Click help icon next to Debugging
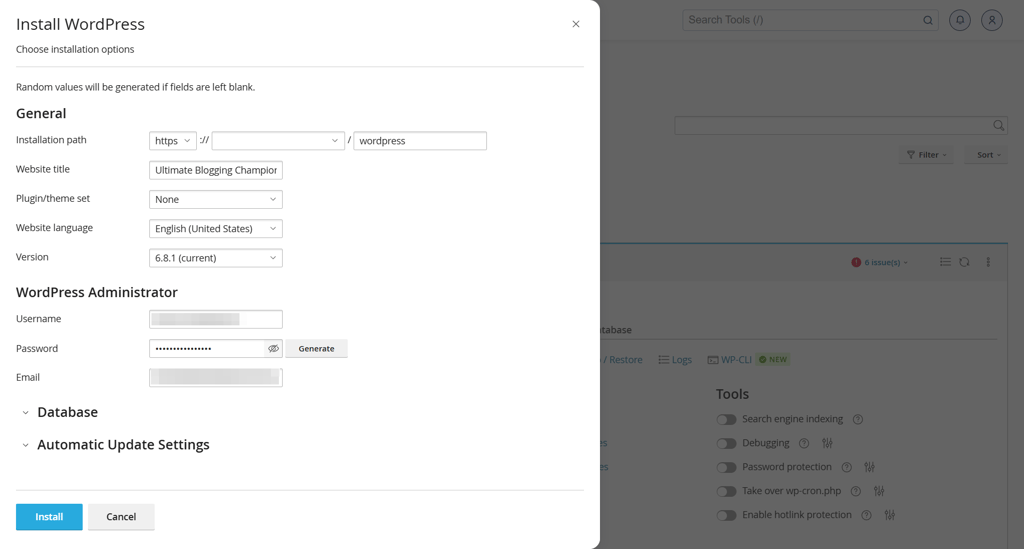This screenshot has width=1024, height=549. pos(805,443)
